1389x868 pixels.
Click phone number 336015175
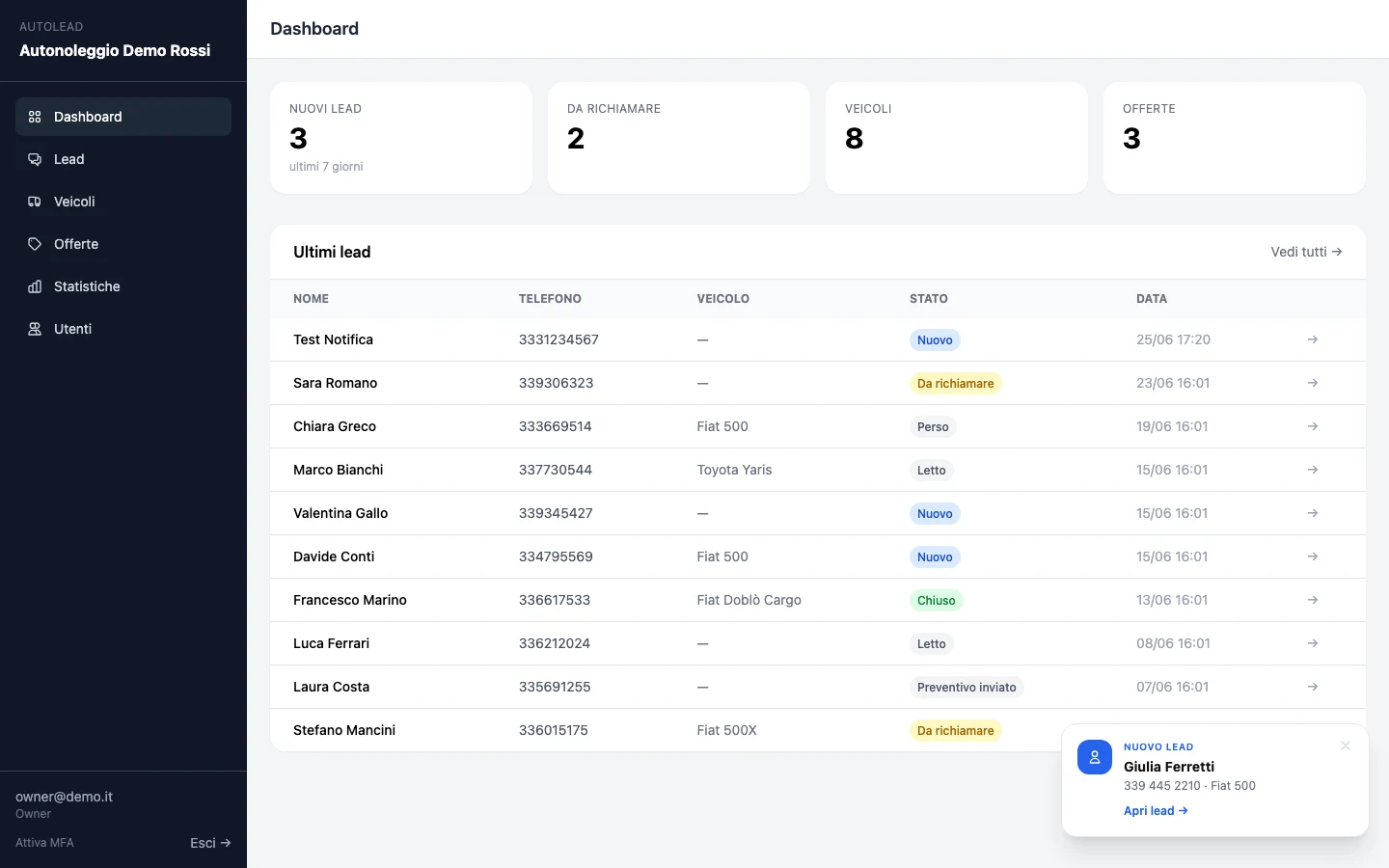tap(554, 730)
